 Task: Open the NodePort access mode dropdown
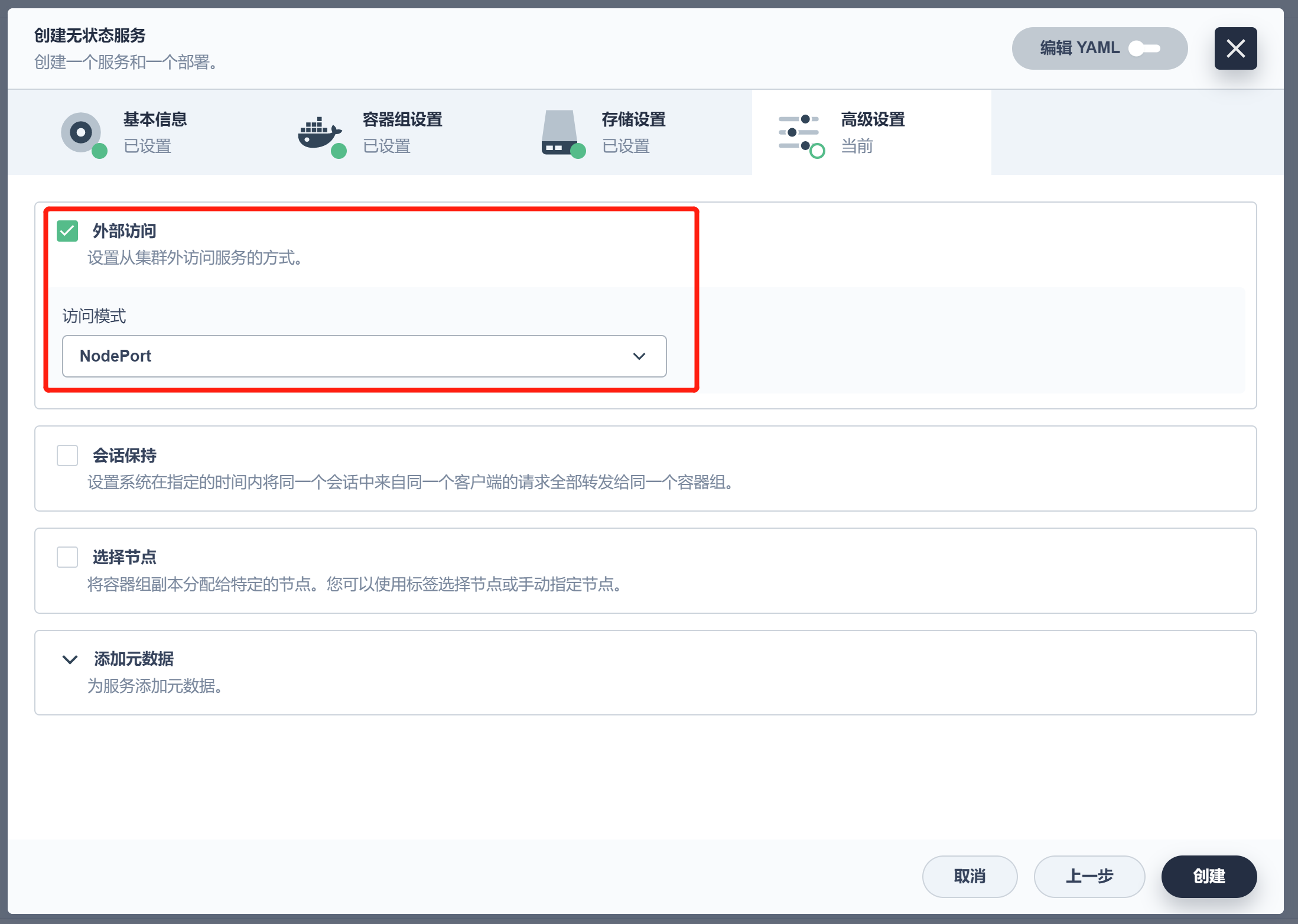point(364,356)
